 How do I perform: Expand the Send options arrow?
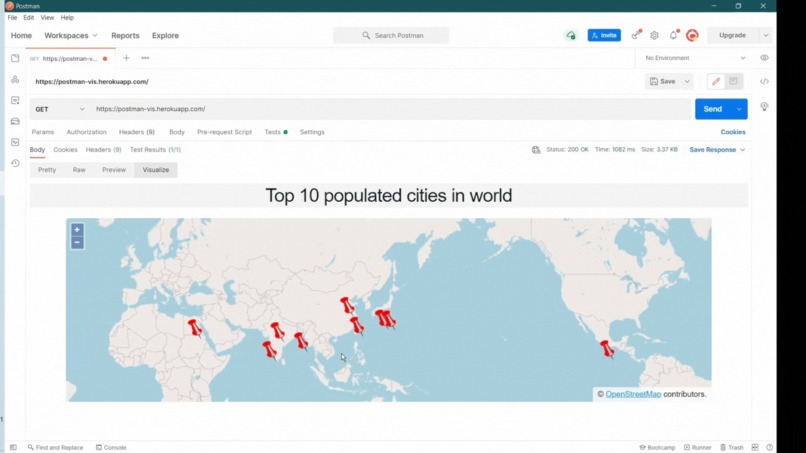pyautogui.click(x=739, y=109)
